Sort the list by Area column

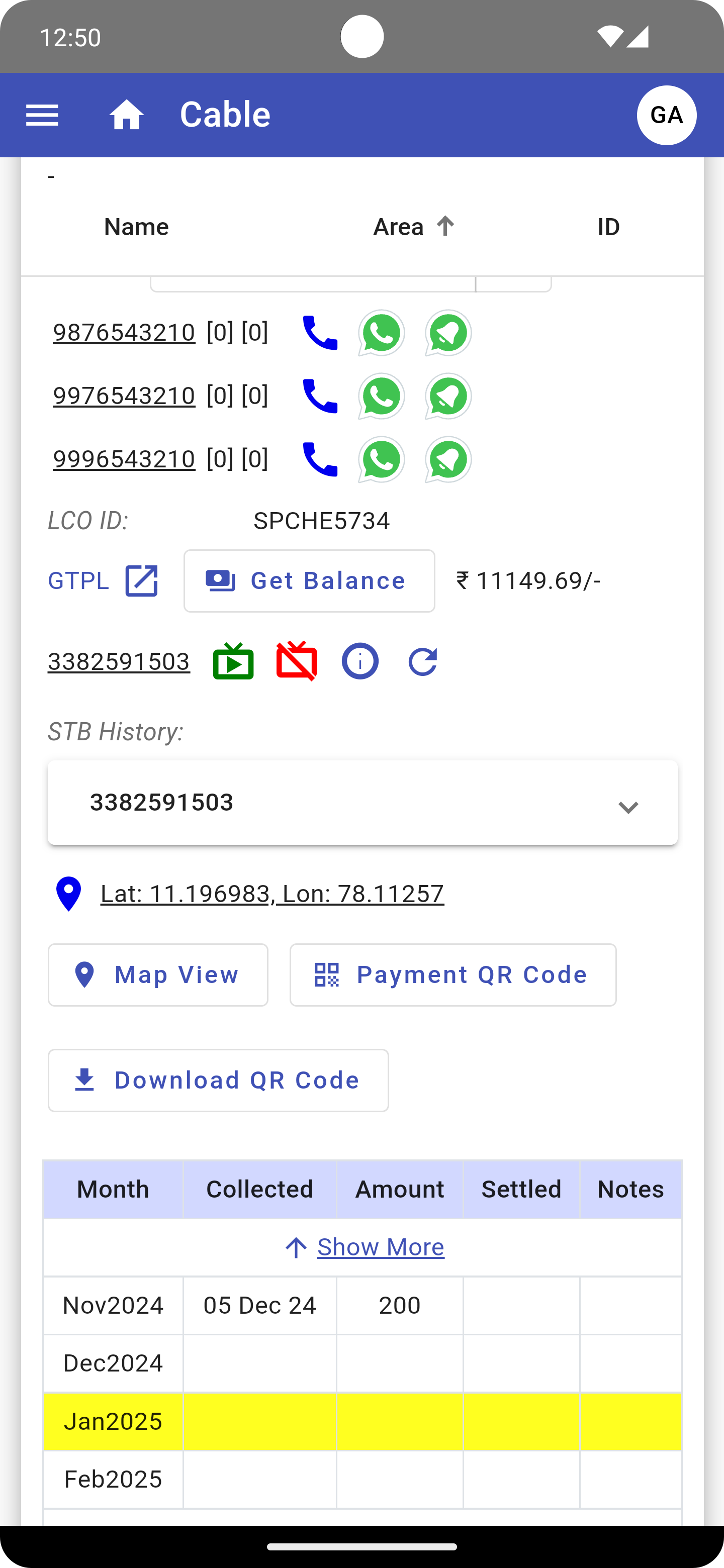click(413, 227)
